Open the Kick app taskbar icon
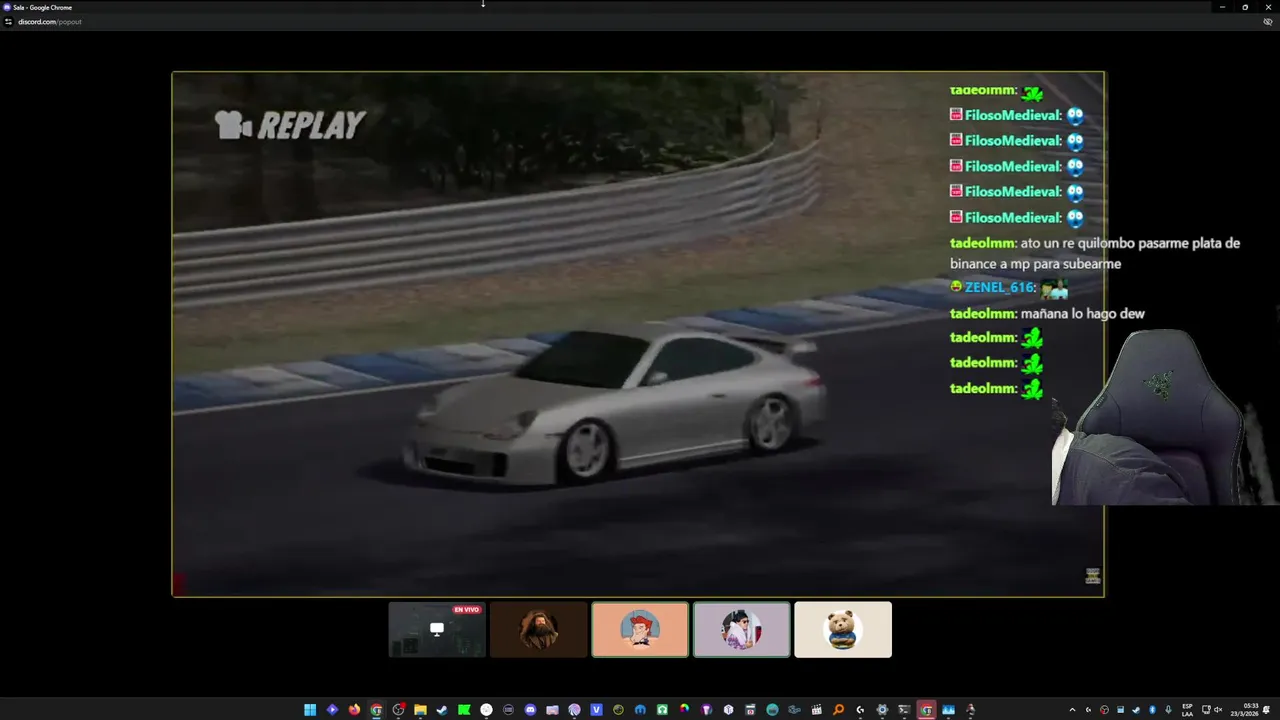 [x=464, y=710]
